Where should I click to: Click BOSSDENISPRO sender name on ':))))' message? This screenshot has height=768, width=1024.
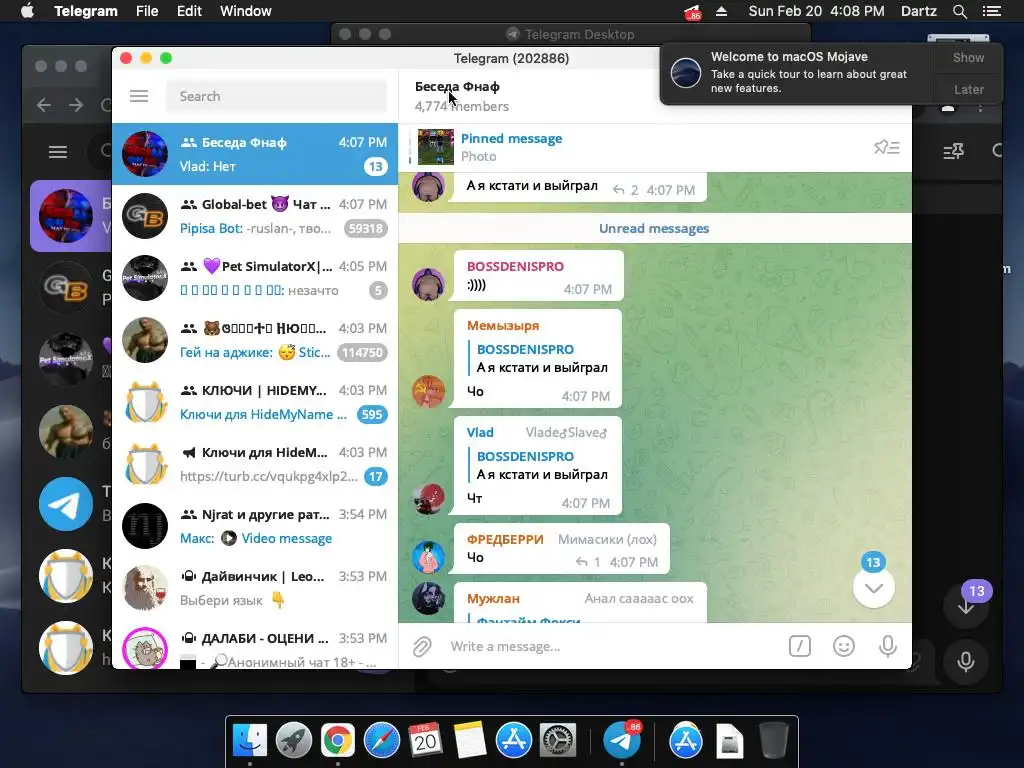tap(515, 266)
